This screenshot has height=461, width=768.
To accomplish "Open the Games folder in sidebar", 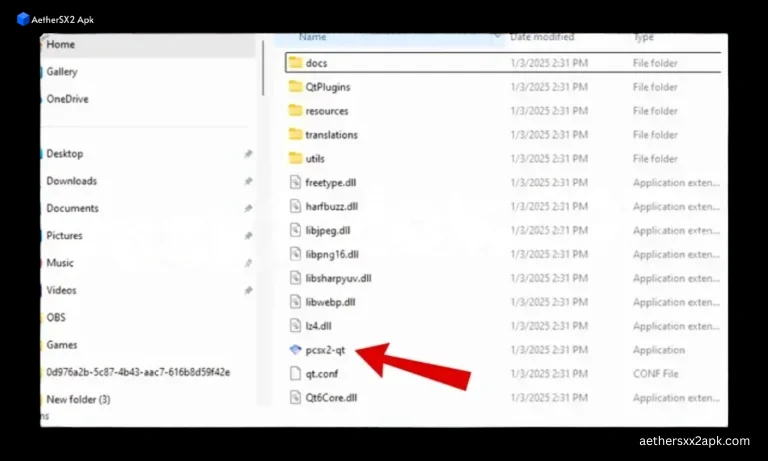I will point(62,345).
